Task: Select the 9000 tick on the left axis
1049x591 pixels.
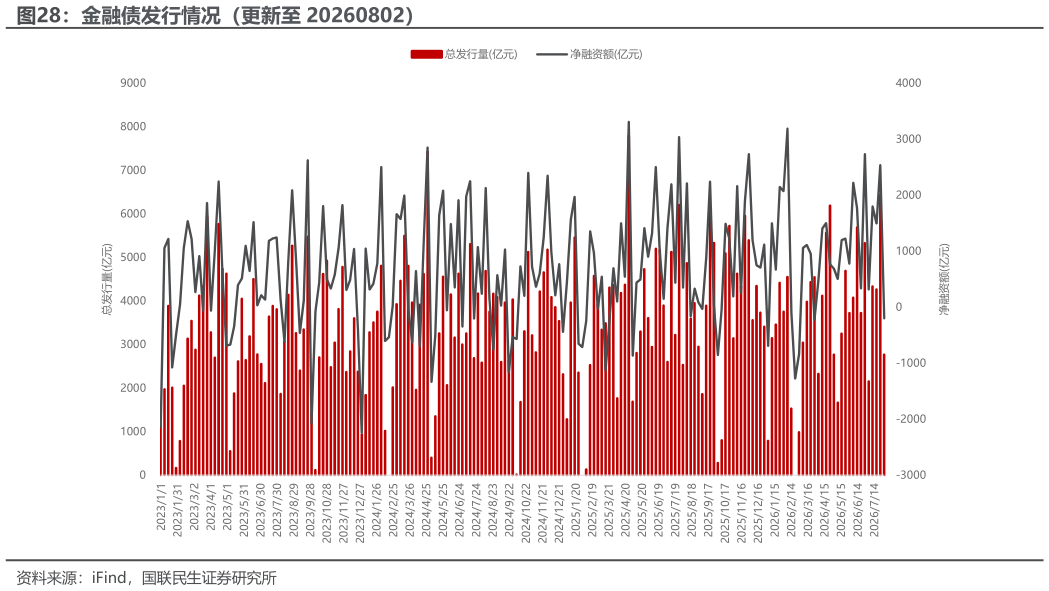Action: pos(133,83)
